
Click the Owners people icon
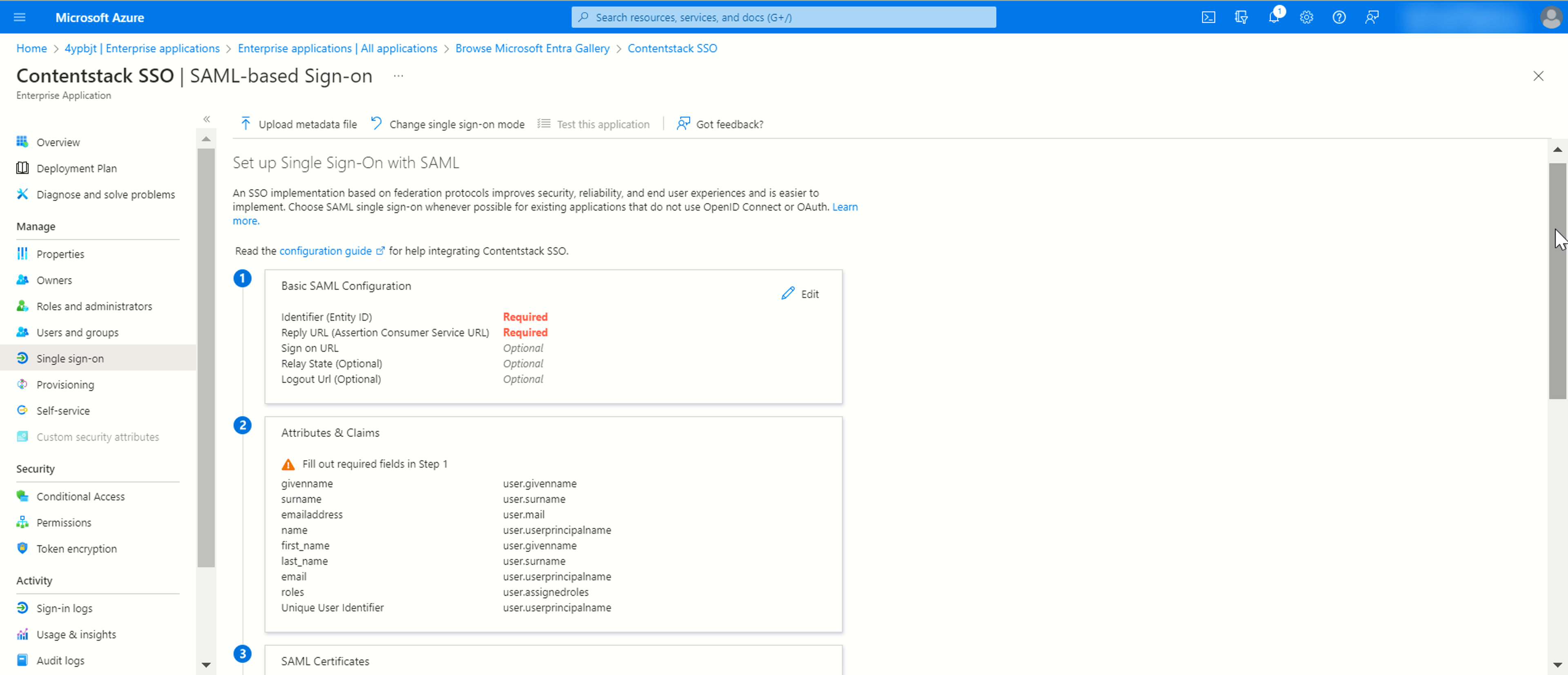tap(22, 280)
